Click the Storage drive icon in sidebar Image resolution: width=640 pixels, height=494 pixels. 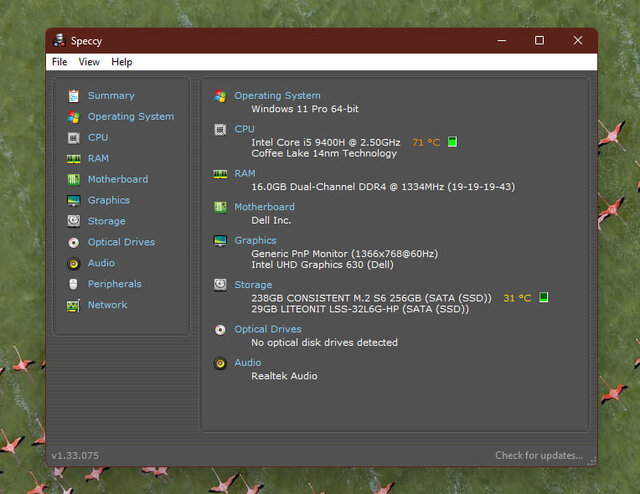pyautogui.click(x=73, y=221)
